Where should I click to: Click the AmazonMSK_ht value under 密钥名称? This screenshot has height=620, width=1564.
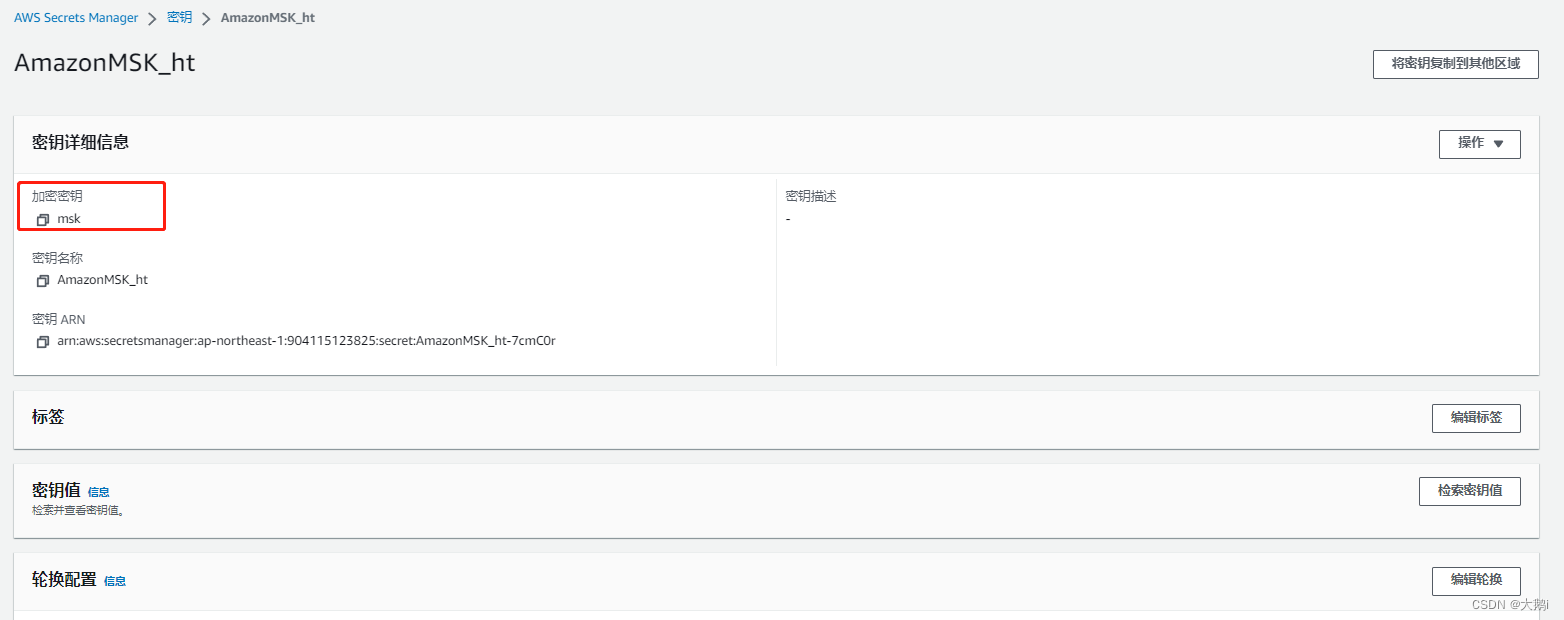point(102,280)
